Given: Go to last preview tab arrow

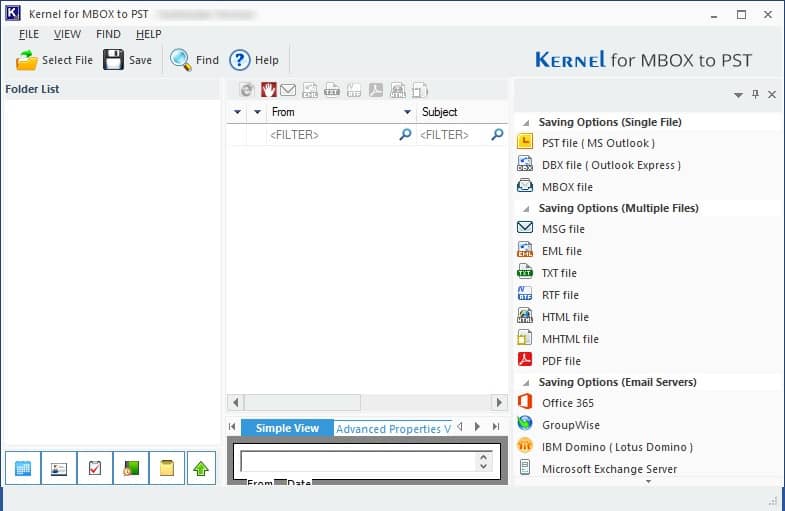Looking at the screenshot, I should [496, 426].
